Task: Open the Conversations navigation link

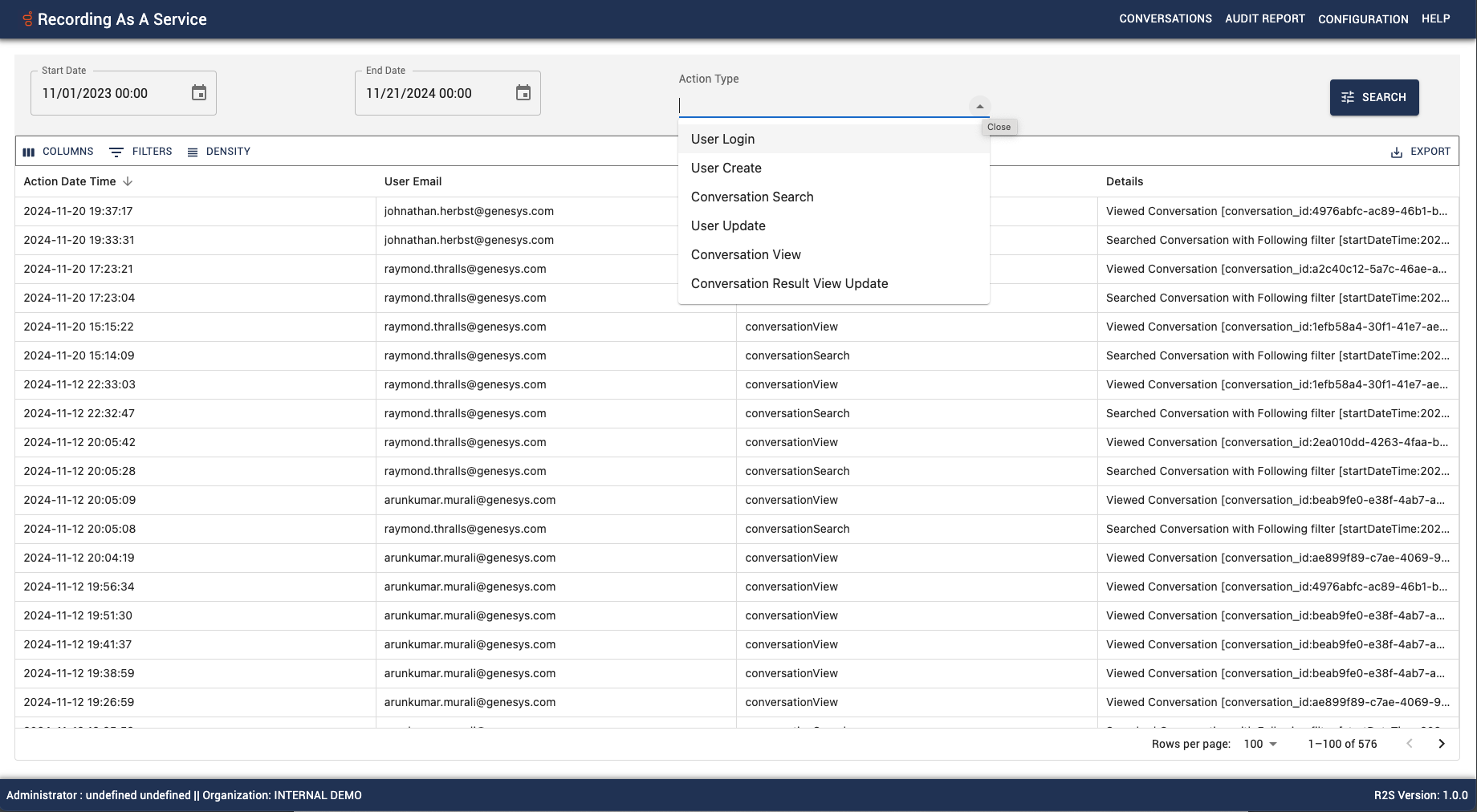Action: pos(1165,18)
